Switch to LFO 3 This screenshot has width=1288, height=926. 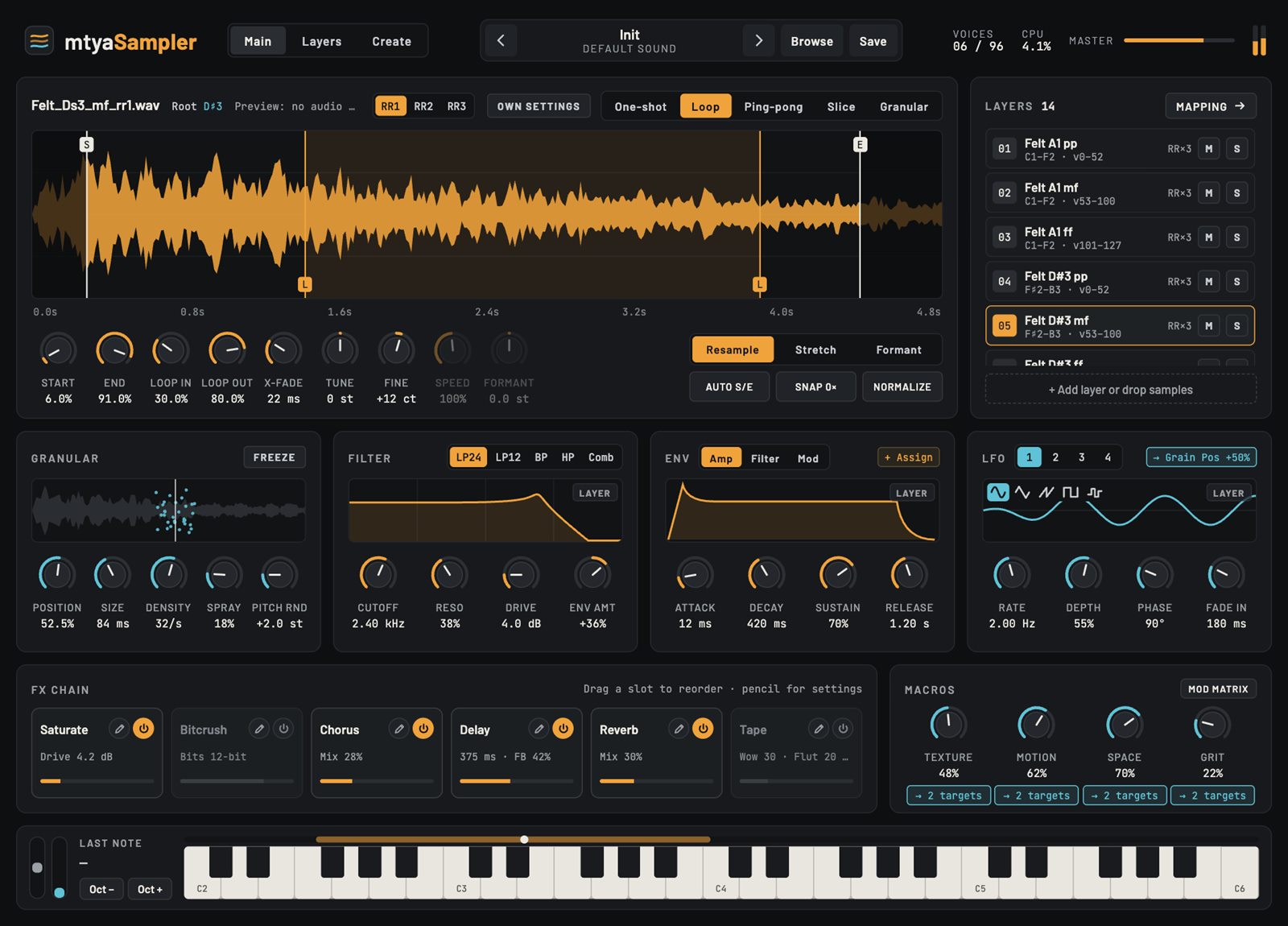coord(1081,457)
